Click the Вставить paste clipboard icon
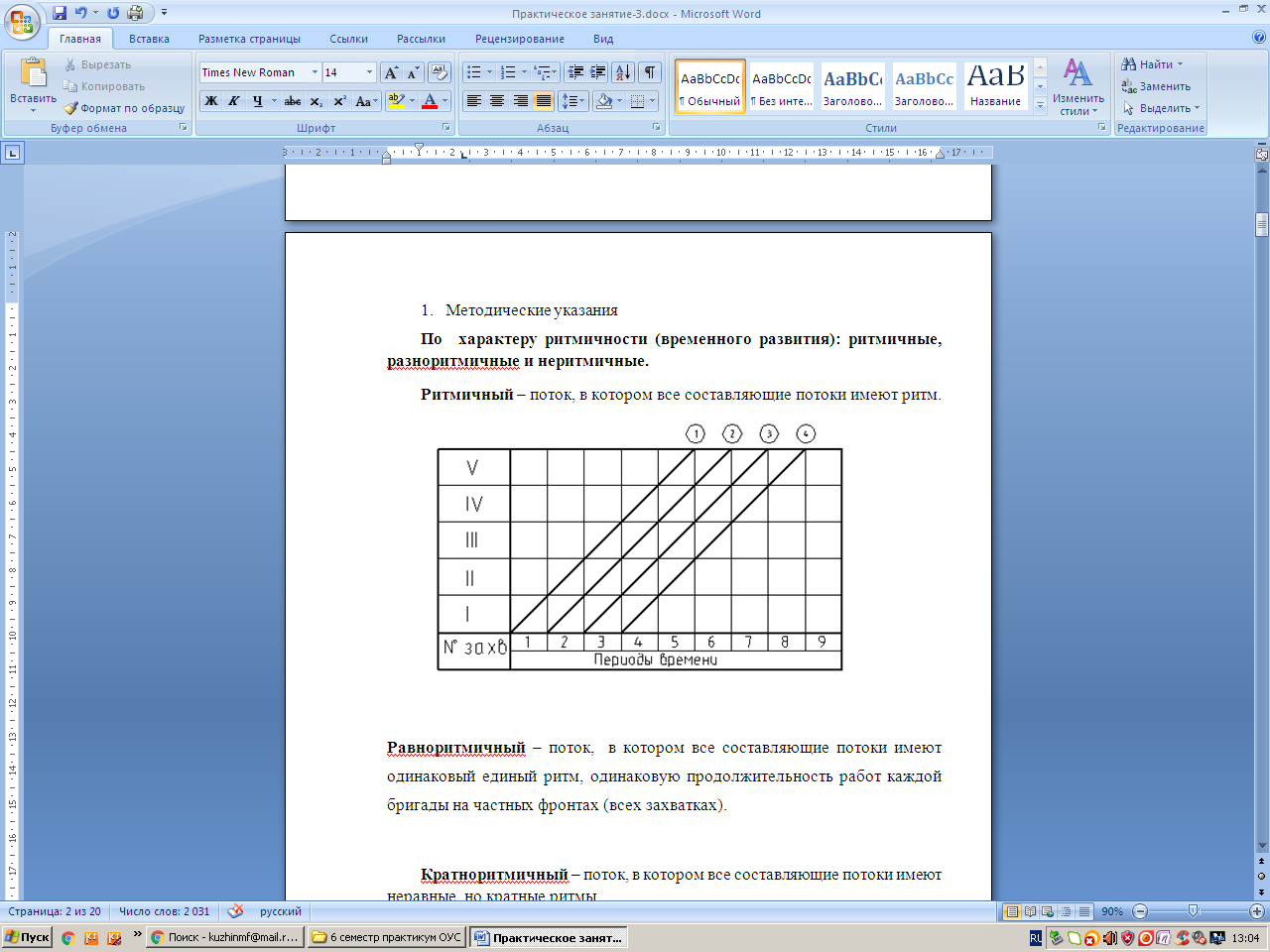This screenshot has height=952, width=1270. click(x=33, y=73)
